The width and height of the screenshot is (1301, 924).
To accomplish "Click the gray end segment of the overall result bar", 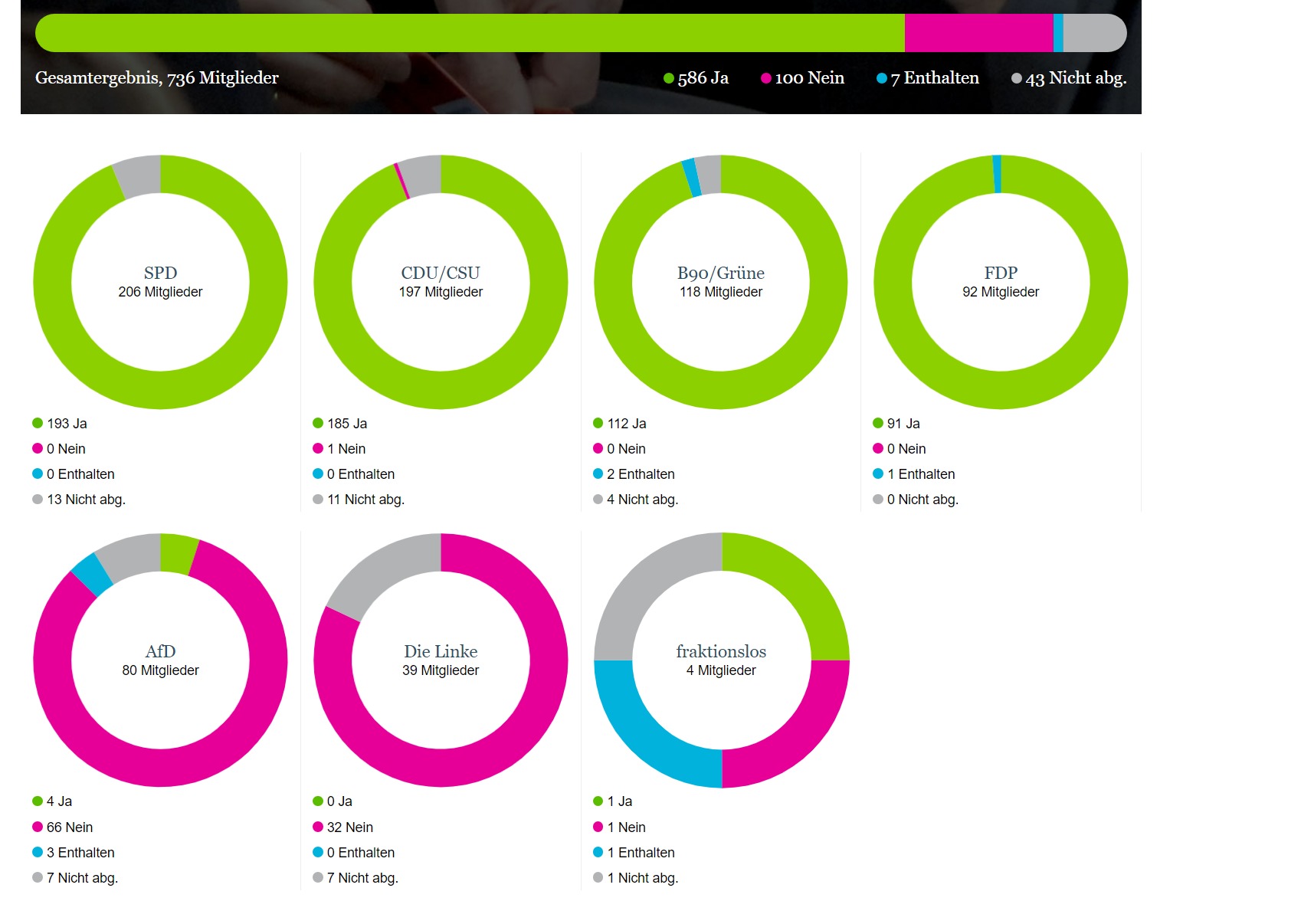I will (1092, 33).
